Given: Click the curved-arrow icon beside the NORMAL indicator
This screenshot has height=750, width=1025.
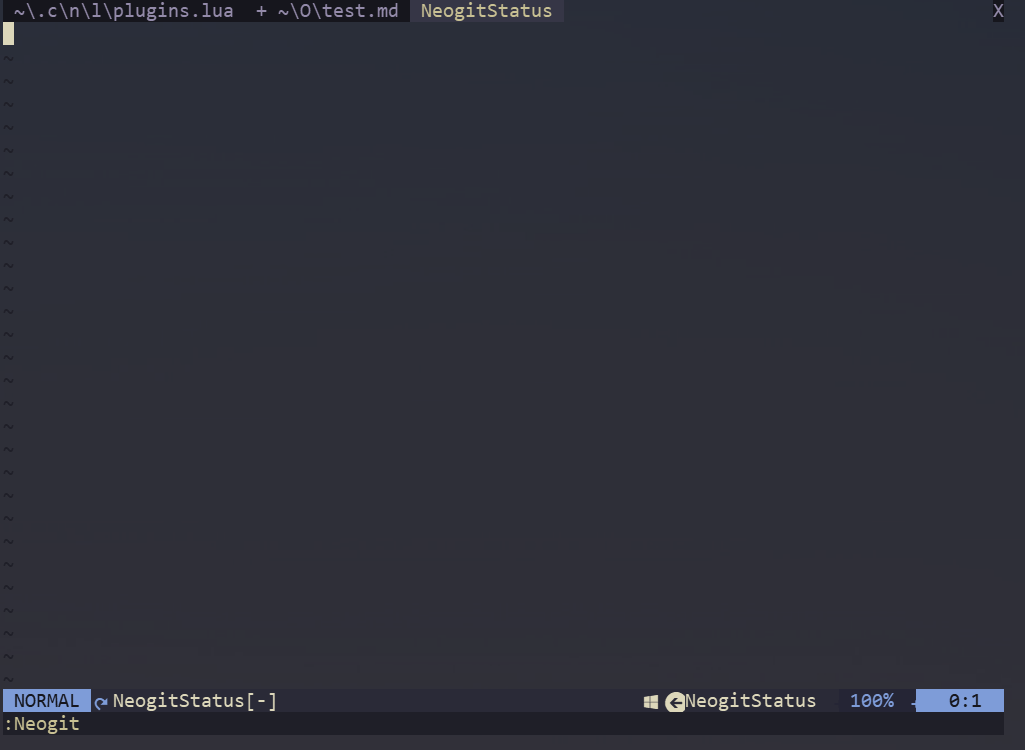Looking at the screenshot, I should click(x=99, y=700).
